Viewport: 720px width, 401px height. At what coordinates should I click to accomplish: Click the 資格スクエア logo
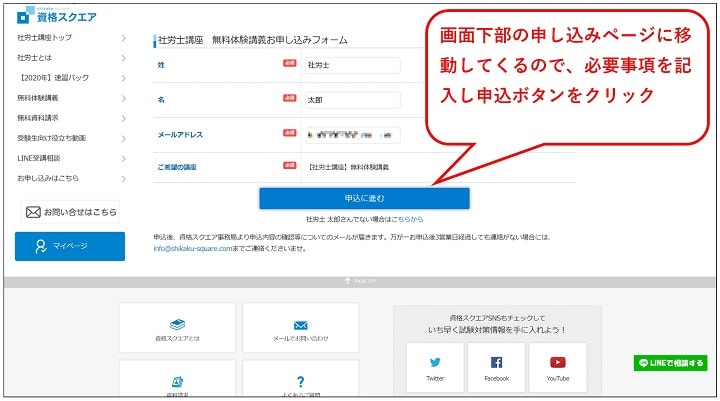point(56,16)
